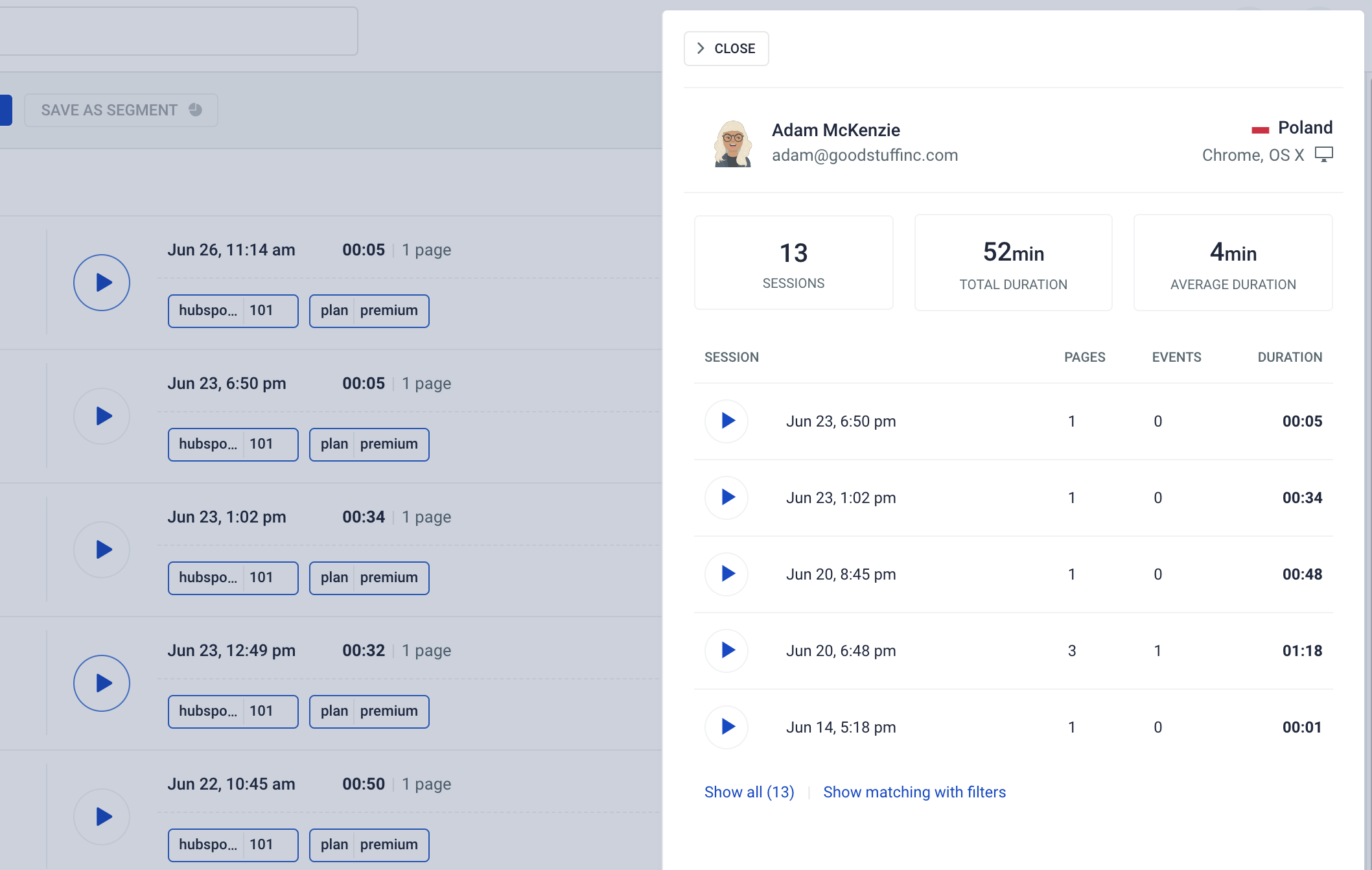Select plan premium tag on Jun 26 session
This screenshot has height=870, width=1372.
point(369,311)
